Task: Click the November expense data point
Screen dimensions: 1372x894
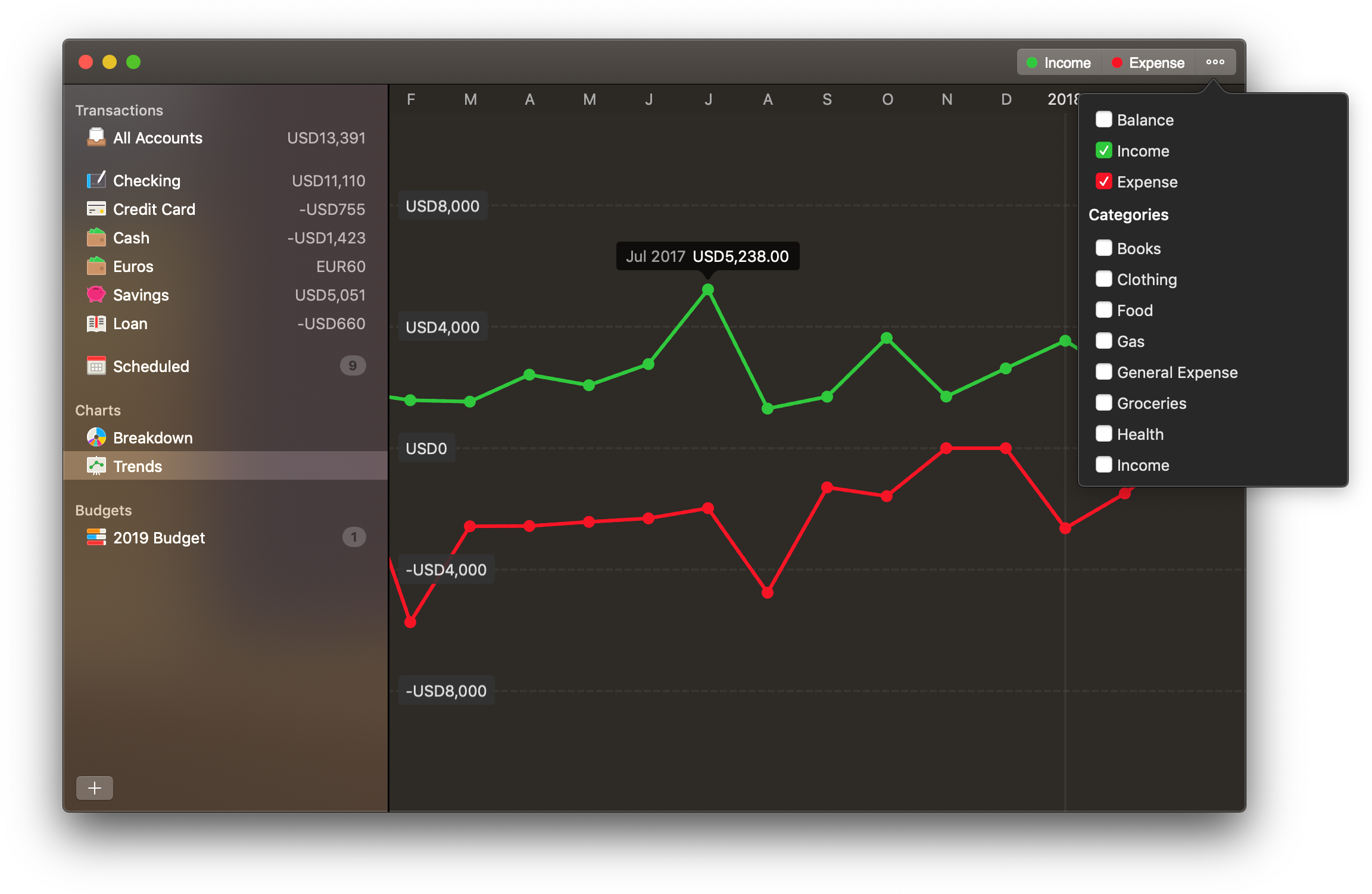Action: [946, 448]
